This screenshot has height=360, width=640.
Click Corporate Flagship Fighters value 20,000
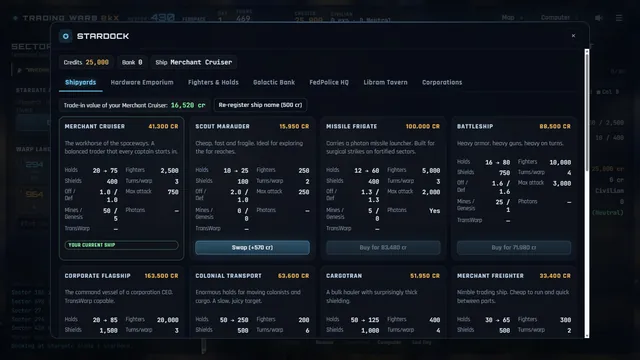pyautogui.click(x=168, y=320)
